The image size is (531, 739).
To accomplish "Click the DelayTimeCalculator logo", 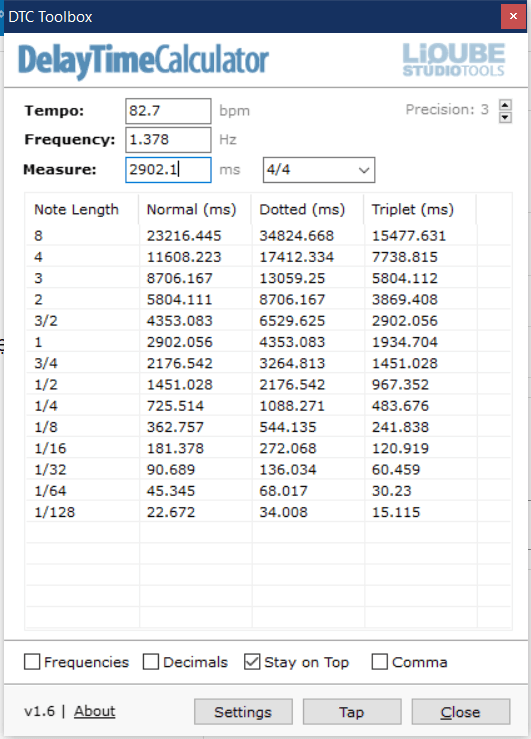I will click(143, 61).
